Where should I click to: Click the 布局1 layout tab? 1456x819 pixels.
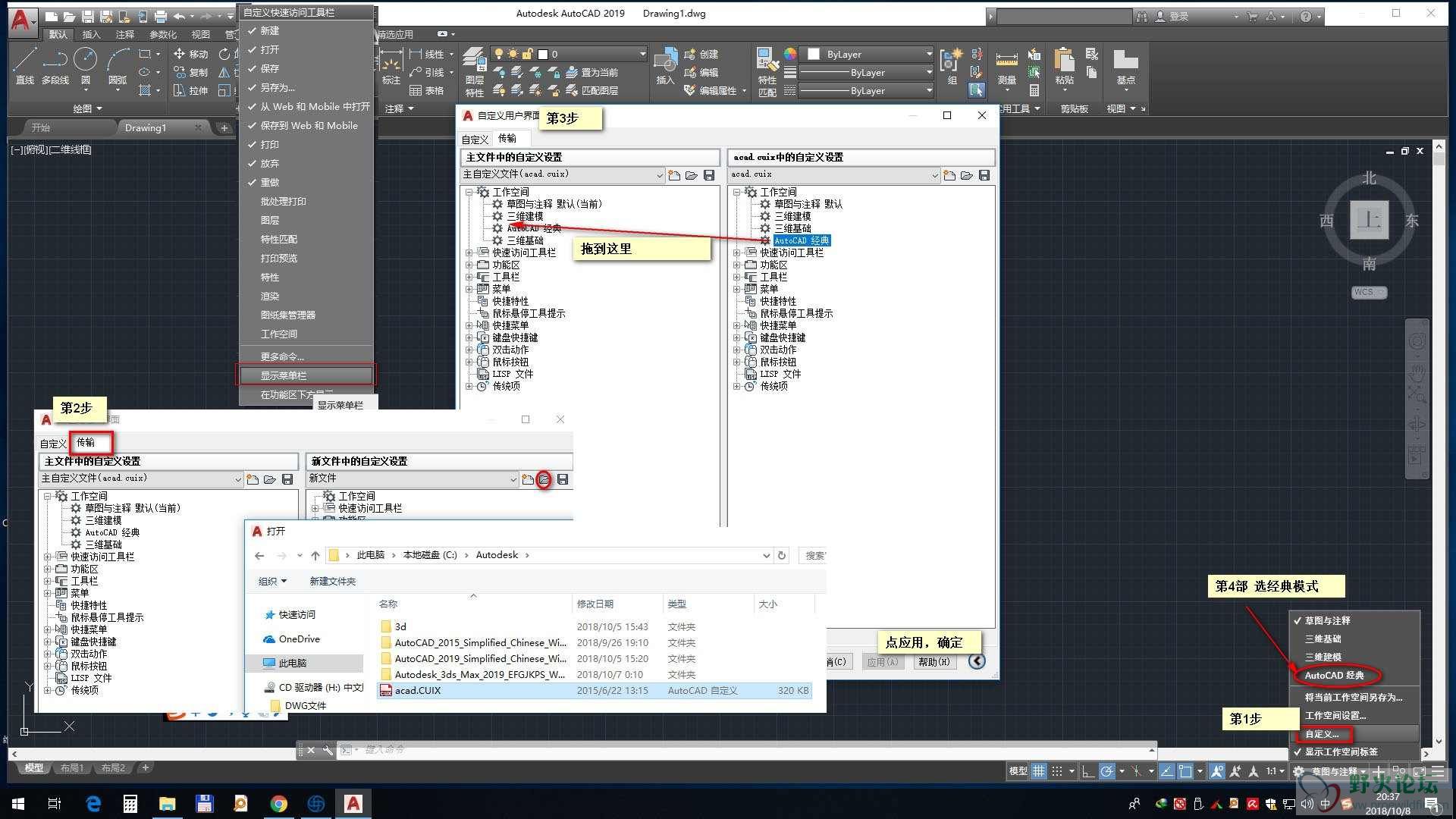72,767
